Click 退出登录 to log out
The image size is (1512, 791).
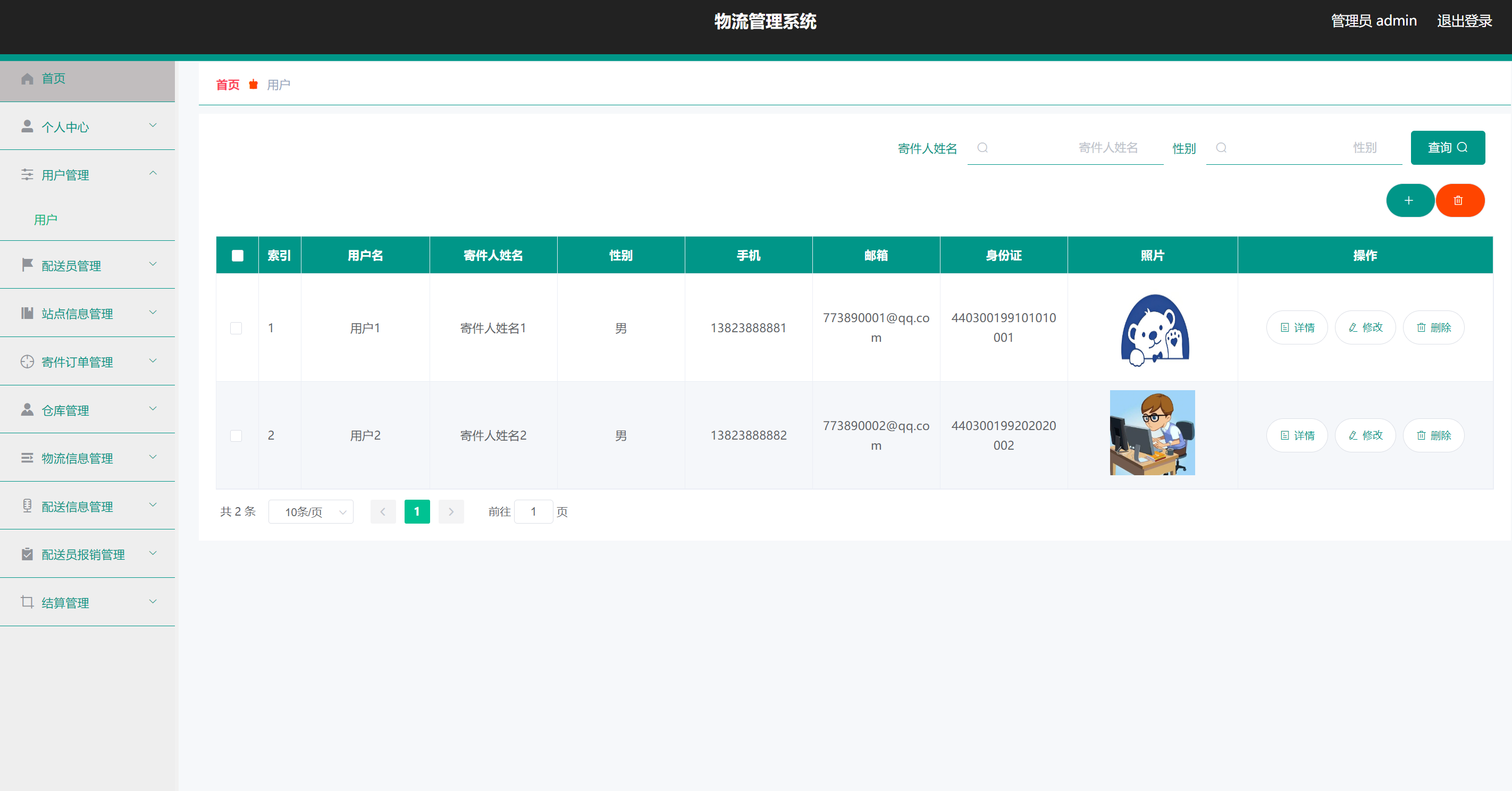click(x=1464, y=21)
